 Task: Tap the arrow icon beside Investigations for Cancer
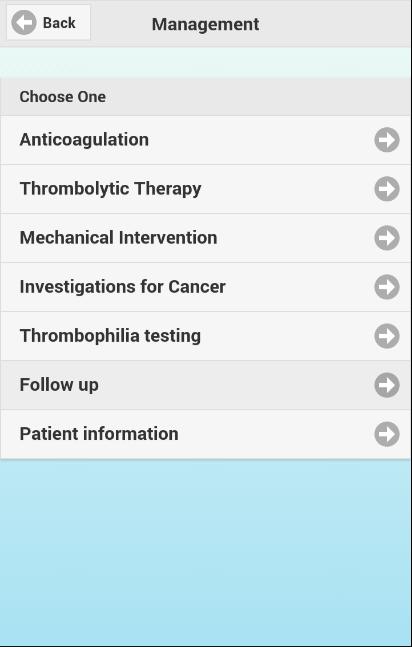tap(387, 287)
